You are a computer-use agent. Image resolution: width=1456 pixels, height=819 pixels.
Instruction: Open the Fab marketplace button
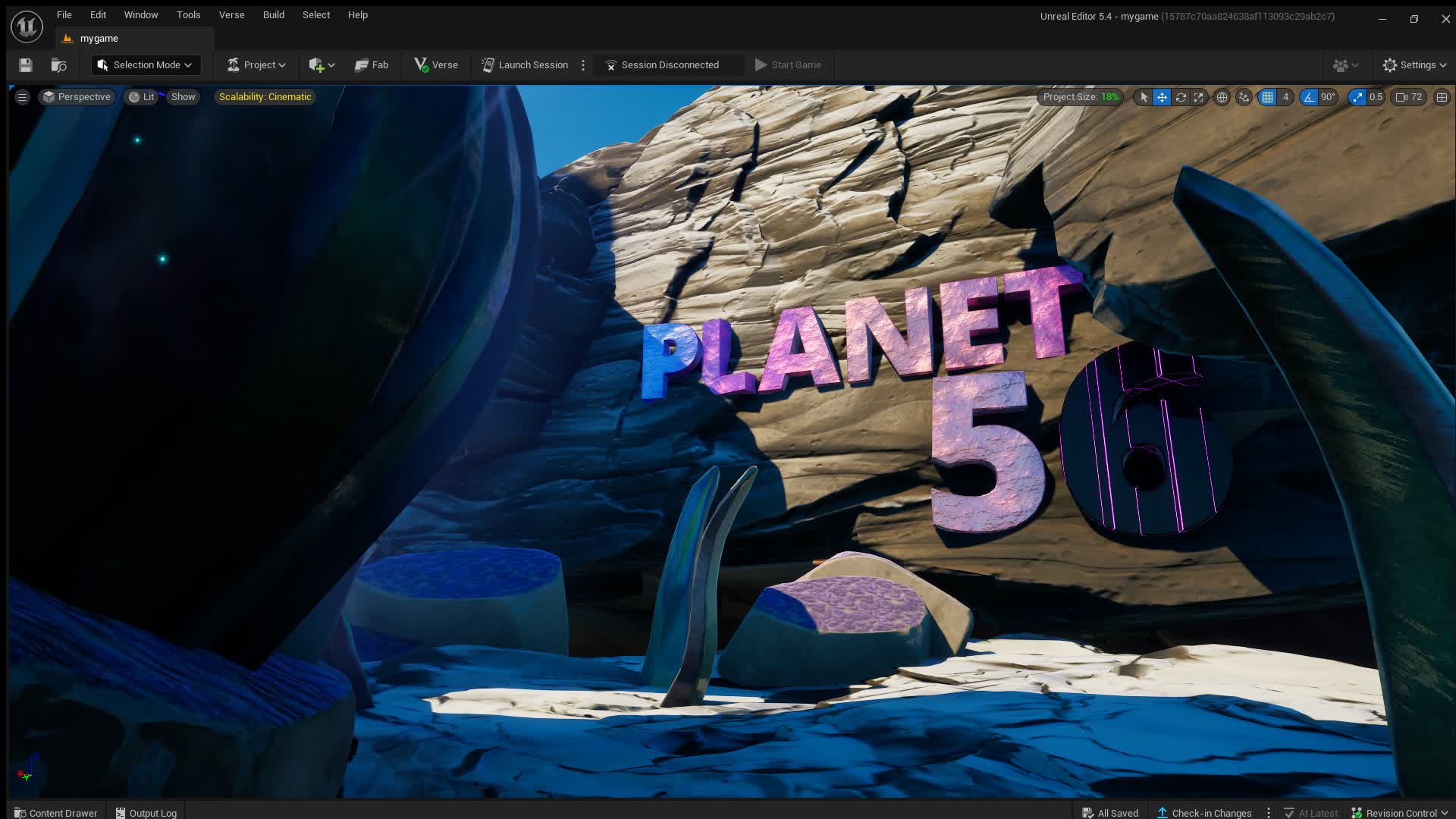coord(372,65)
